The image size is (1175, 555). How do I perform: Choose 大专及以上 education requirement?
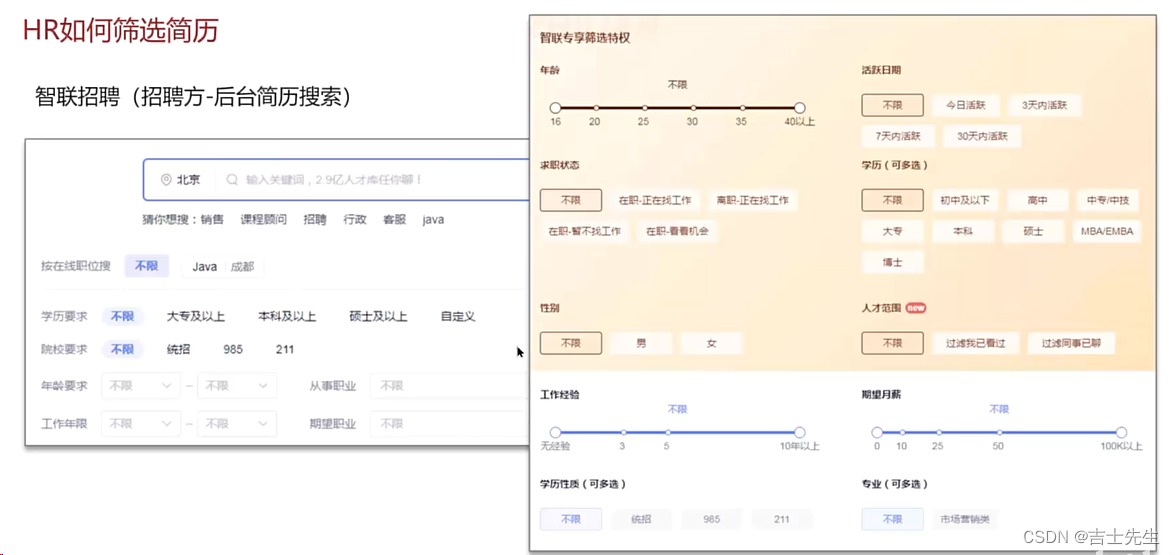click(196, 316)
